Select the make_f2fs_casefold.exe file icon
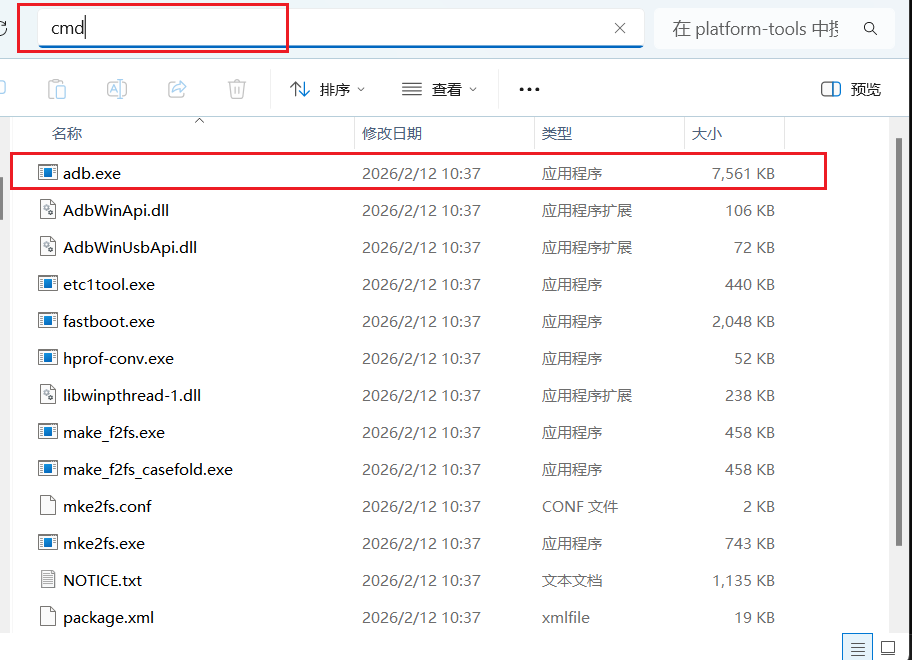 point(48,468)
